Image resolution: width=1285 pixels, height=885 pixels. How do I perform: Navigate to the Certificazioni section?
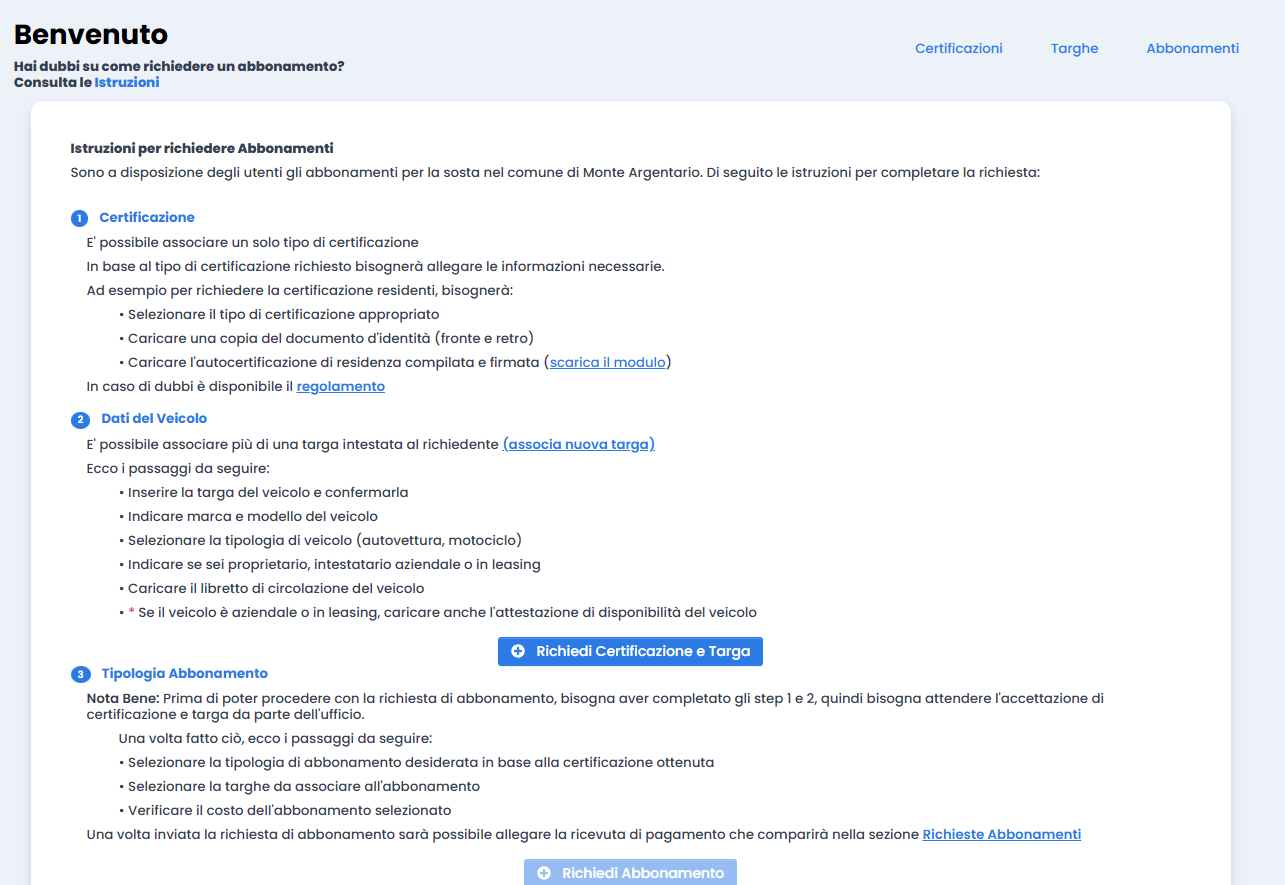coord(958,48)
